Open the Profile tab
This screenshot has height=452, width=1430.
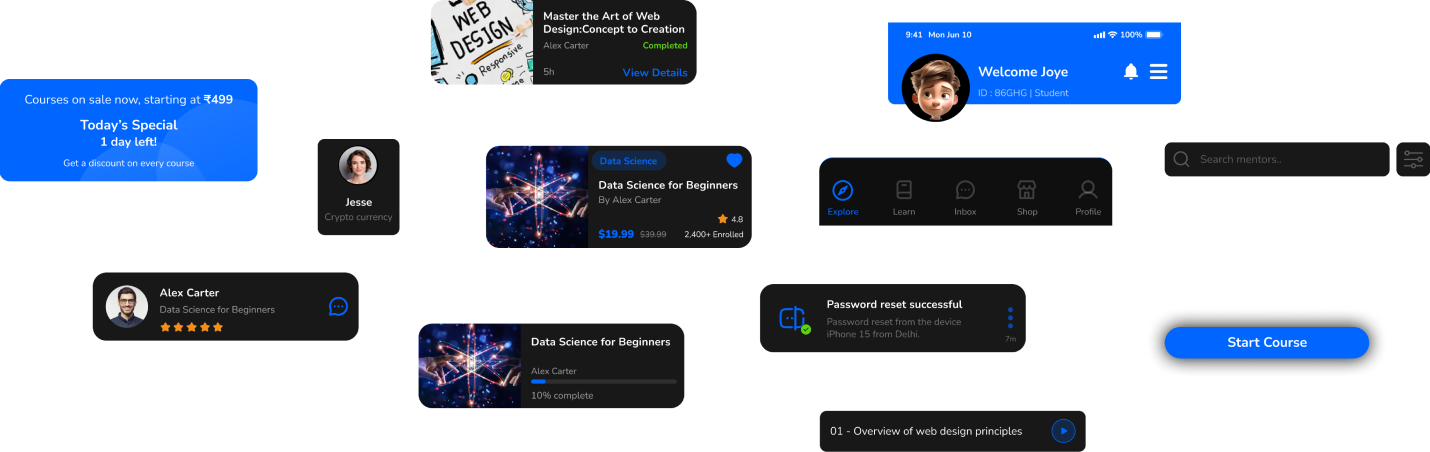[x=1088, y=196]
